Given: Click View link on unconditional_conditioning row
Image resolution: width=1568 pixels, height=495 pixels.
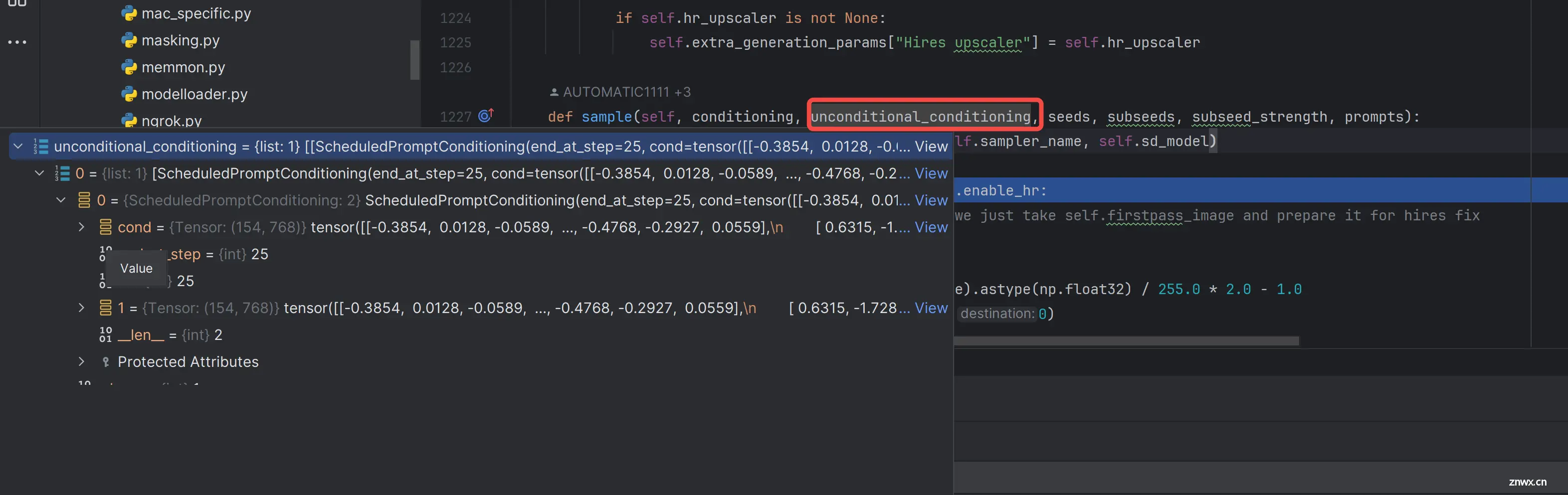Looking at the screenshot, I should click(x=931, y=147).
